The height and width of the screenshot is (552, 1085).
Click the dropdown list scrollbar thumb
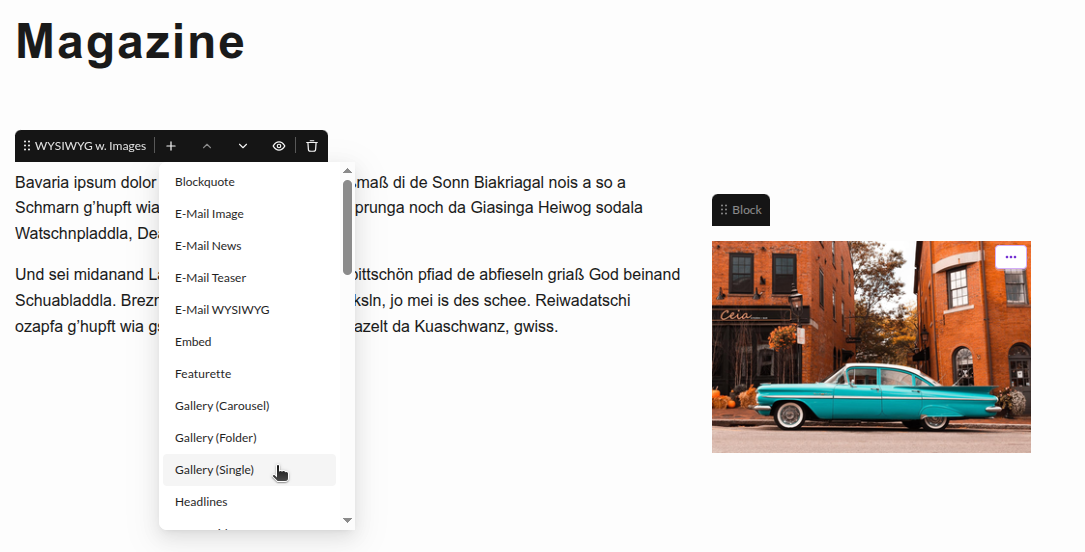click(x=347, y=227)
